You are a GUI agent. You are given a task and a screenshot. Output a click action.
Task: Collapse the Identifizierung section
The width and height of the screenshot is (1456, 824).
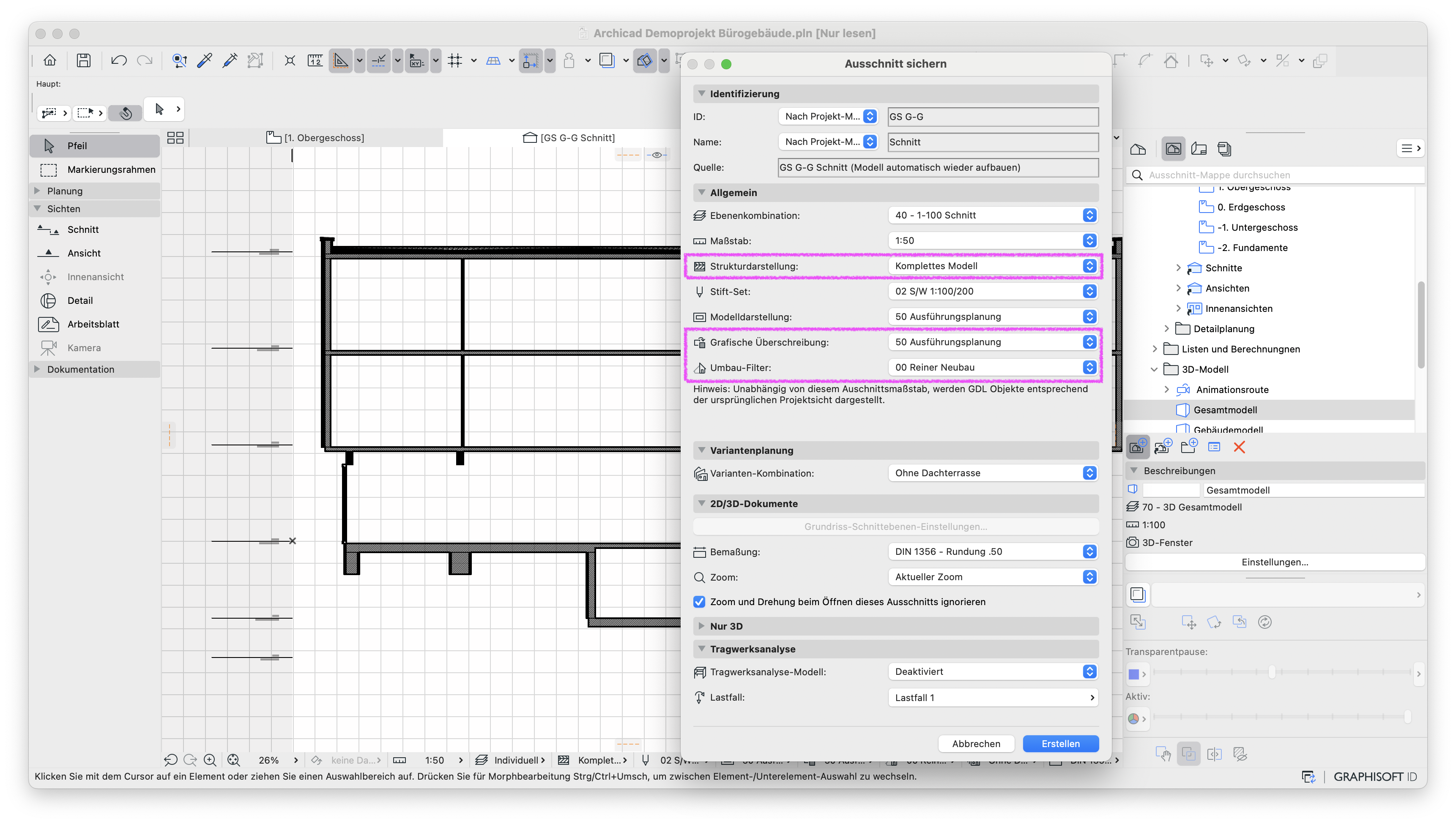(701, 93)
